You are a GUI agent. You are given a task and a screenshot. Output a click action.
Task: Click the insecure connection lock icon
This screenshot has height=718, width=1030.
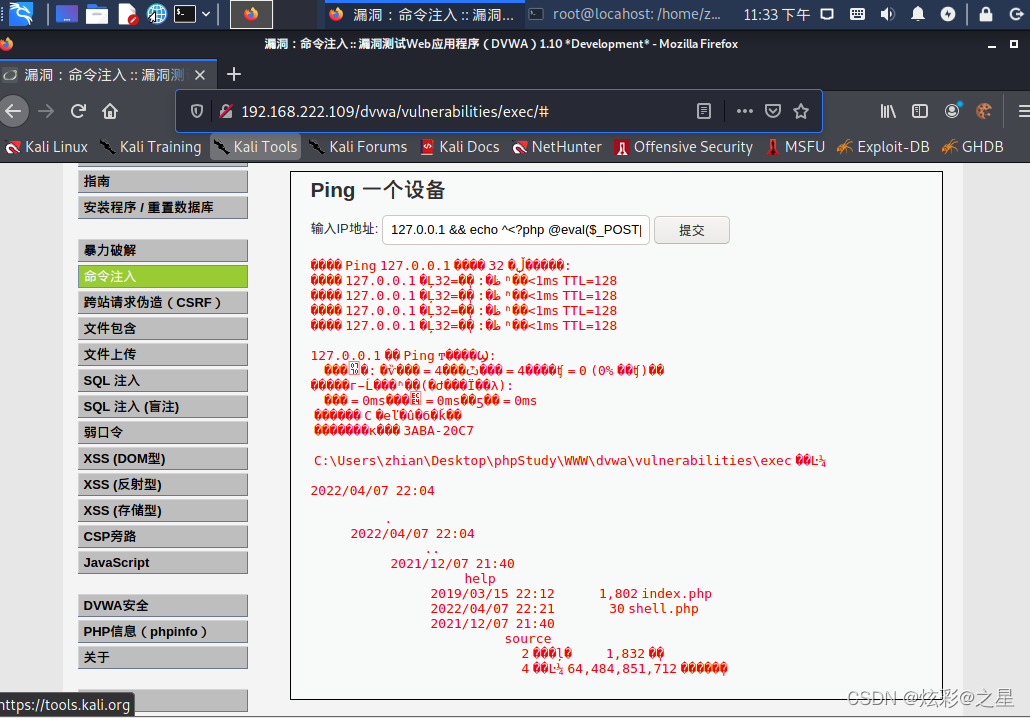coord(226,111)
